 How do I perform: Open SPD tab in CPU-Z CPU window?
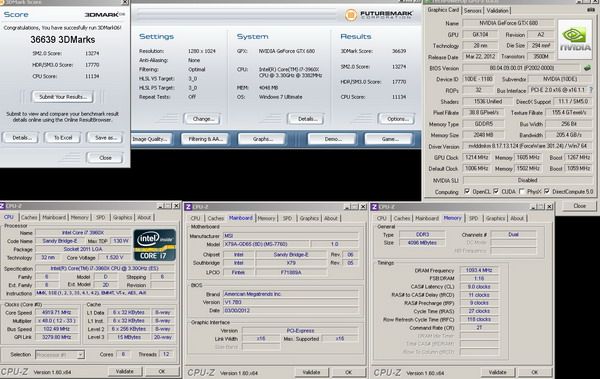[101, 217]
